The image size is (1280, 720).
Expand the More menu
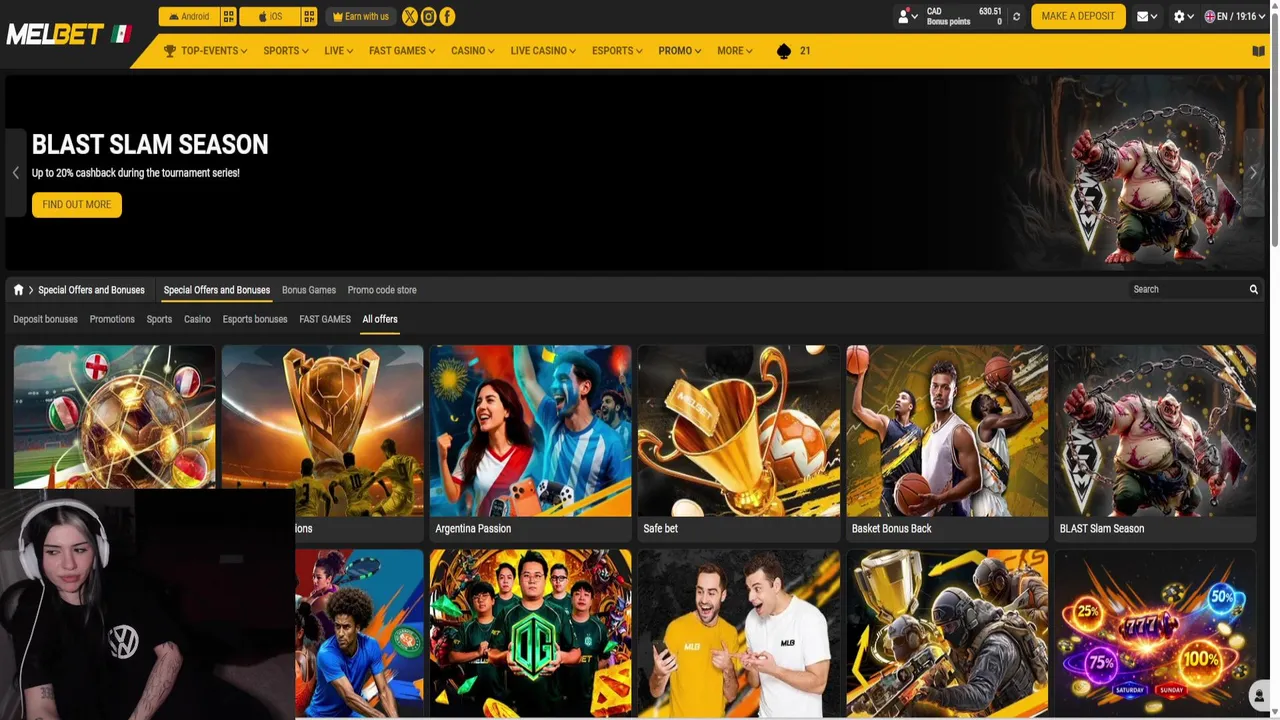tap(735, 51)
